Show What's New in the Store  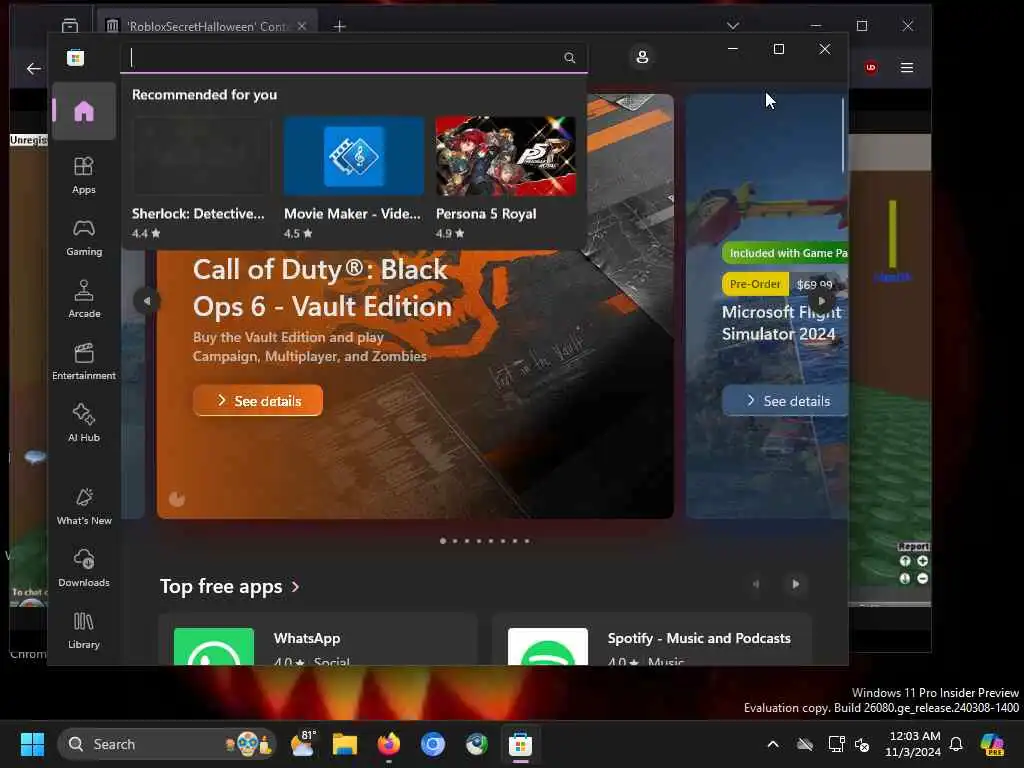[84, 506]
